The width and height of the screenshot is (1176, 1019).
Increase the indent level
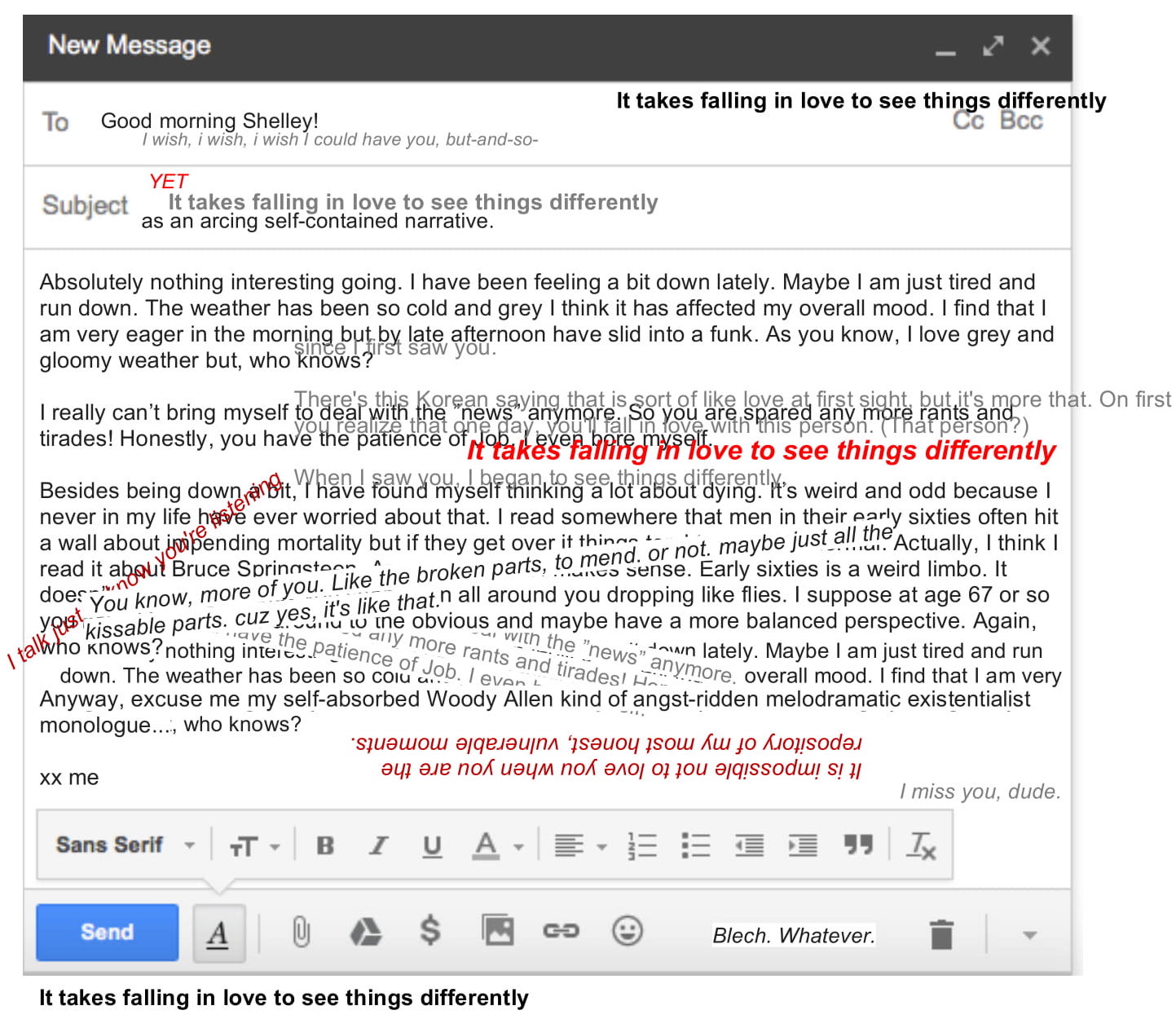click(802, 845)
